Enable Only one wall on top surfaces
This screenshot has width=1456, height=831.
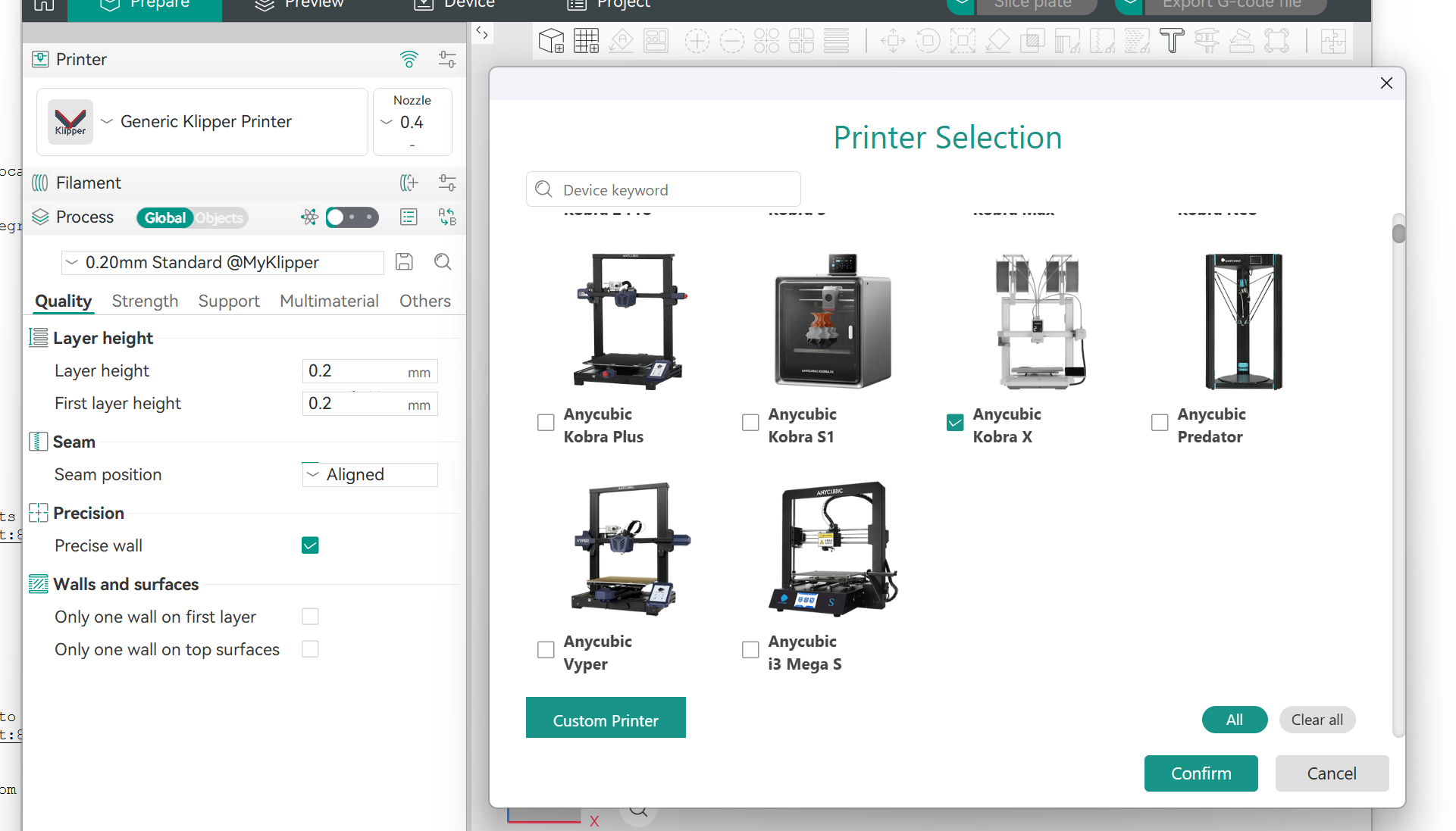click(310, 649)
